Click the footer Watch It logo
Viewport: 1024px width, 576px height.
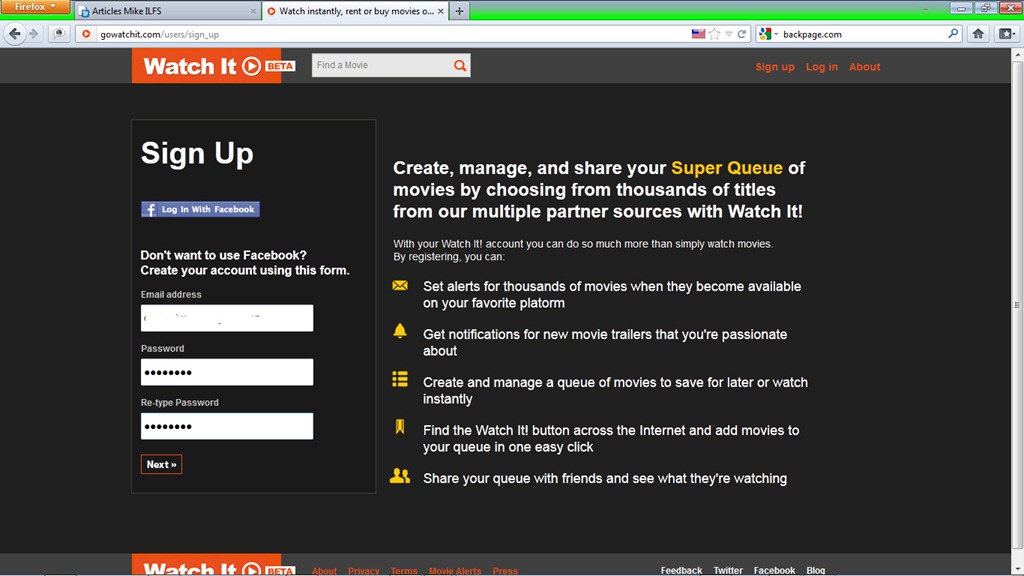coord(214,566)
